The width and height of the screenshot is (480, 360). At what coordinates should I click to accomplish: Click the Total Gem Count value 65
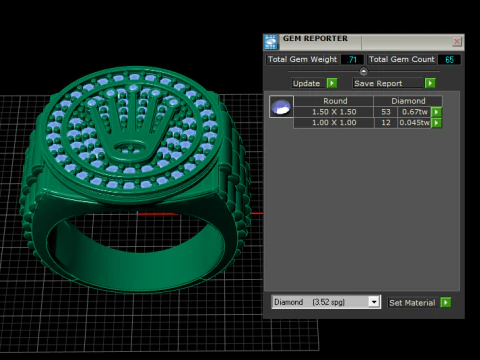[449, 60]
